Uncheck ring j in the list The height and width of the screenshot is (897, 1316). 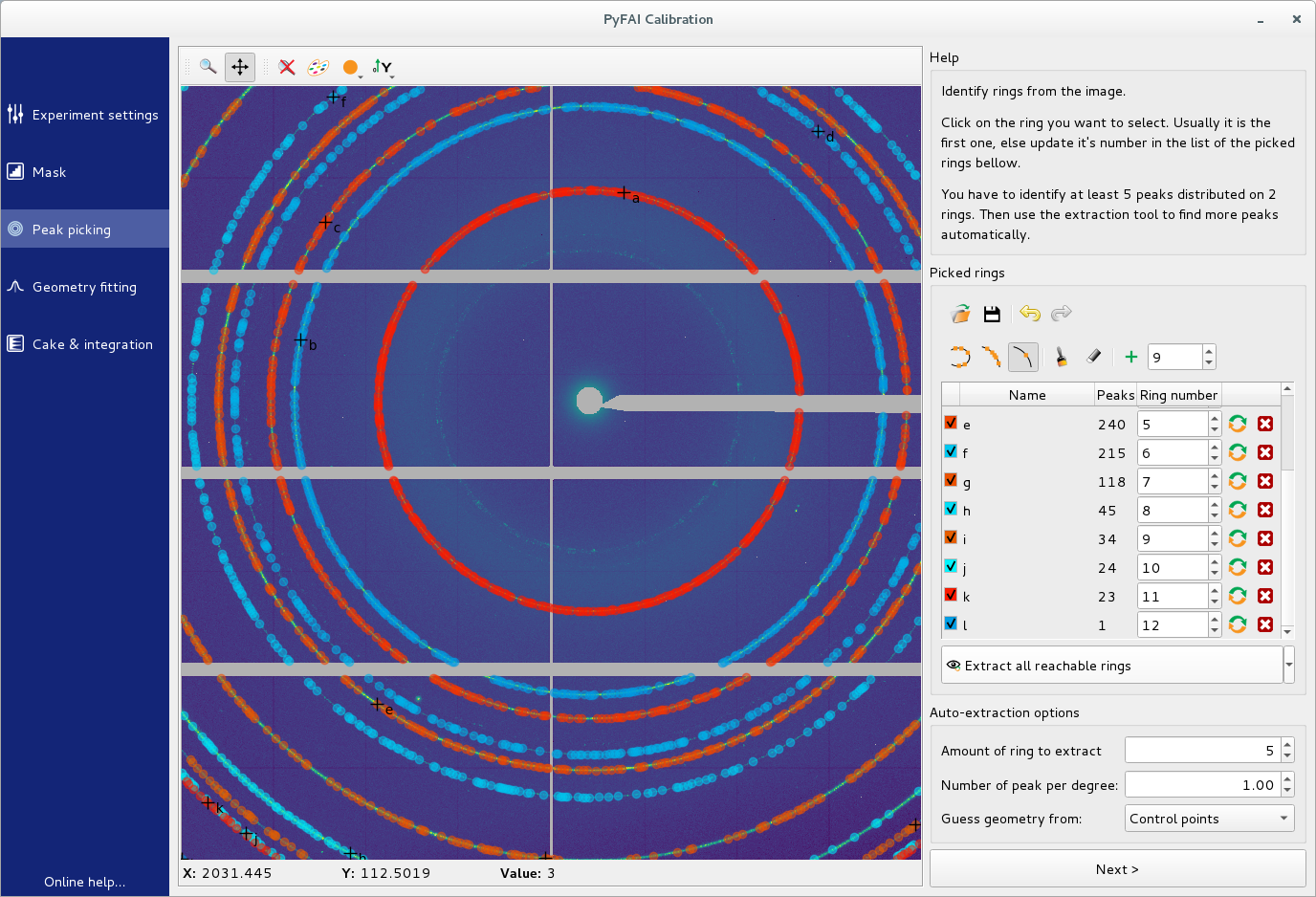[x=951, y=567]
